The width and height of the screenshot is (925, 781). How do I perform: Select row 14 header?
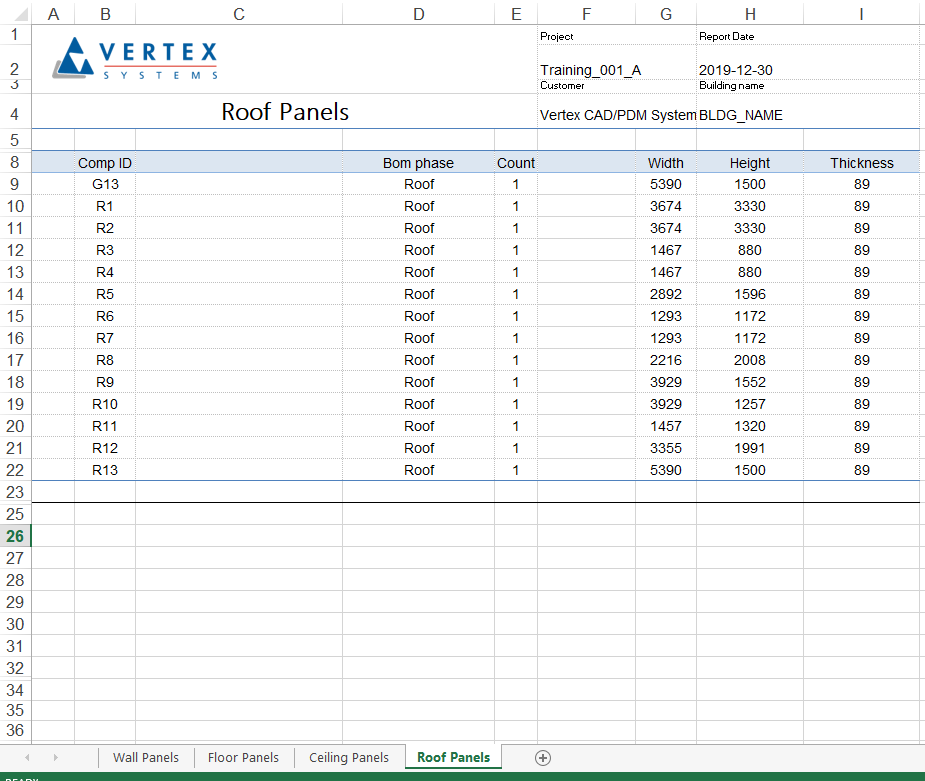[x=15, y=294]
